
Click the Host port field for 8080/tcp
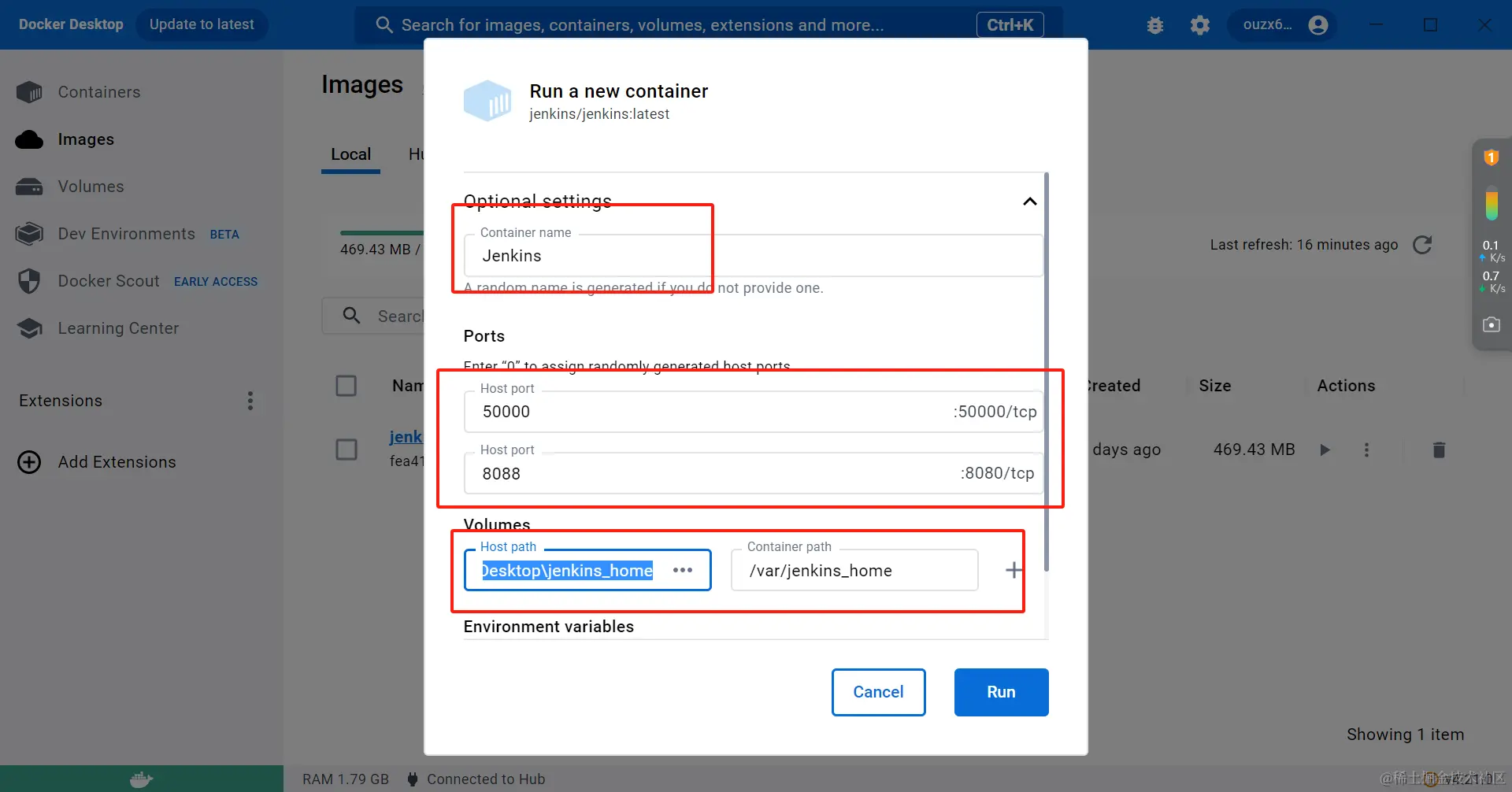click(754, 473)
